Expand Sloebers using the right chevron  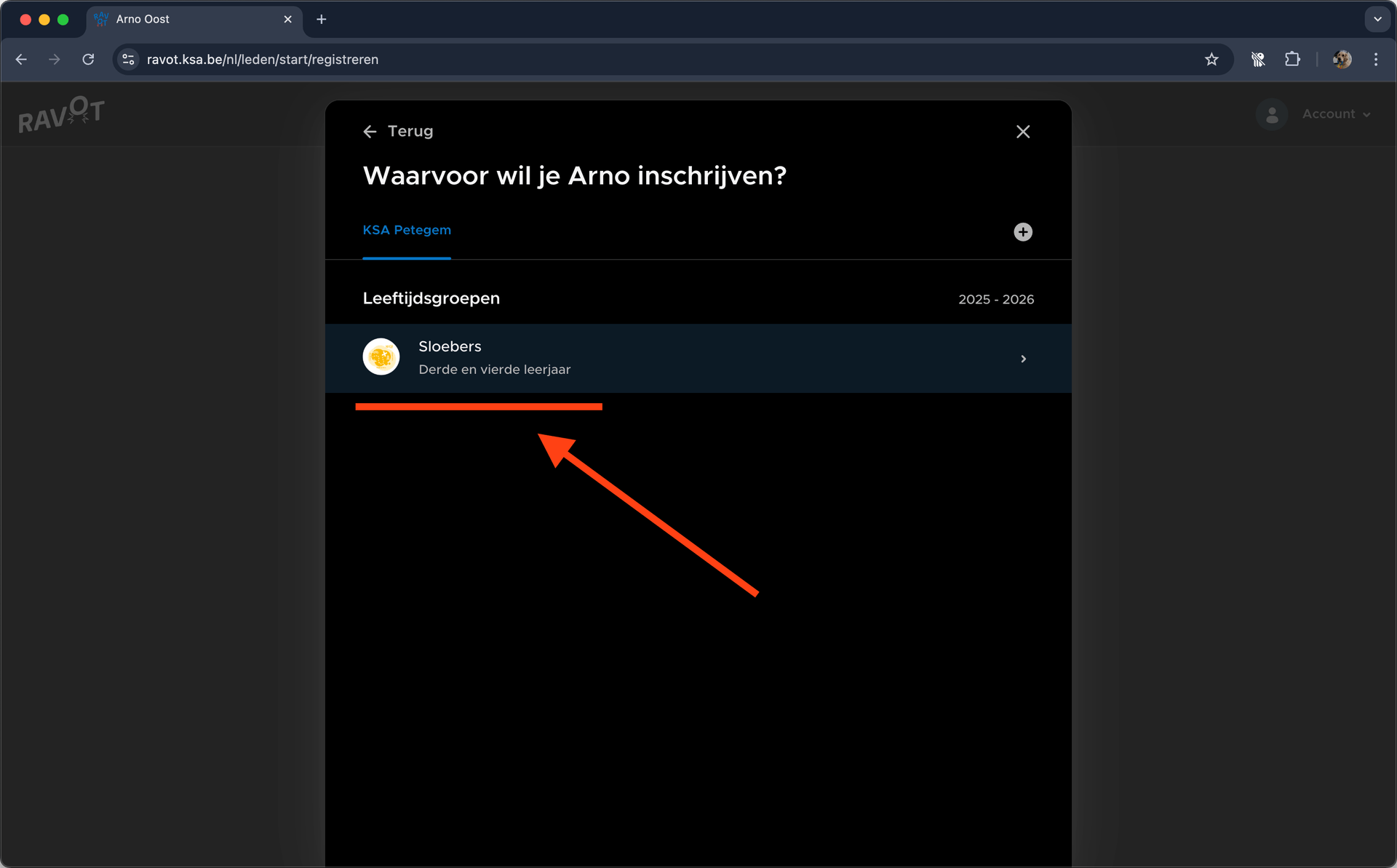point(1023,359)
